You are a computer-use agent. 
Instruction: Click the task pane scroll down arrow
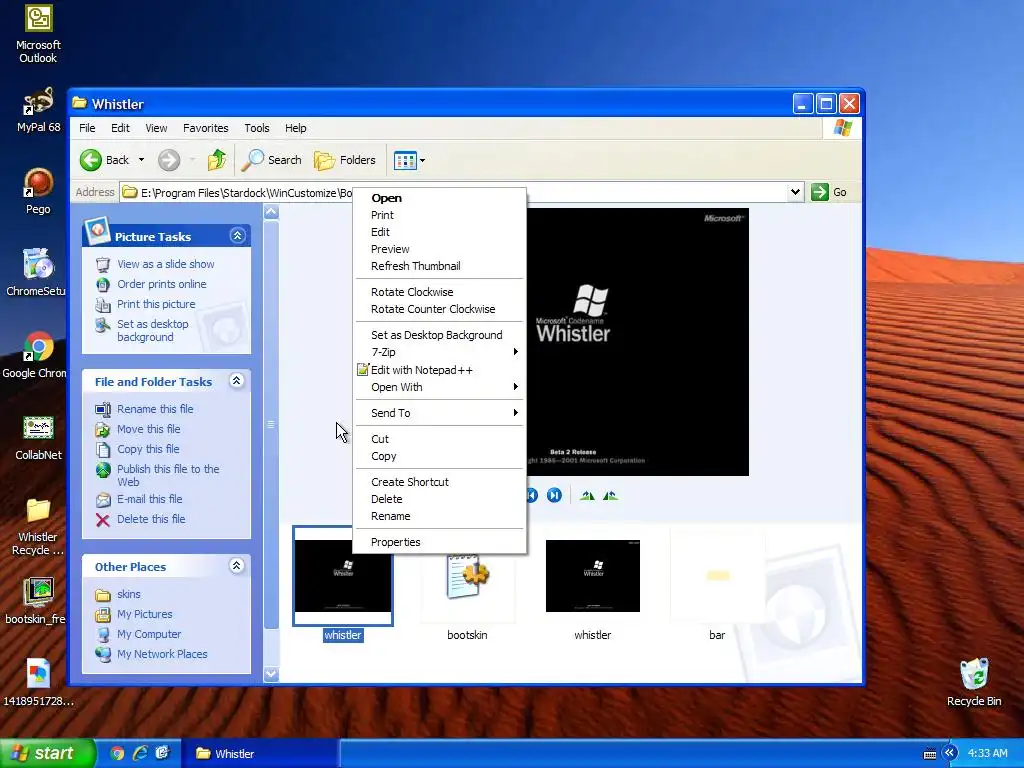(271, 674)
